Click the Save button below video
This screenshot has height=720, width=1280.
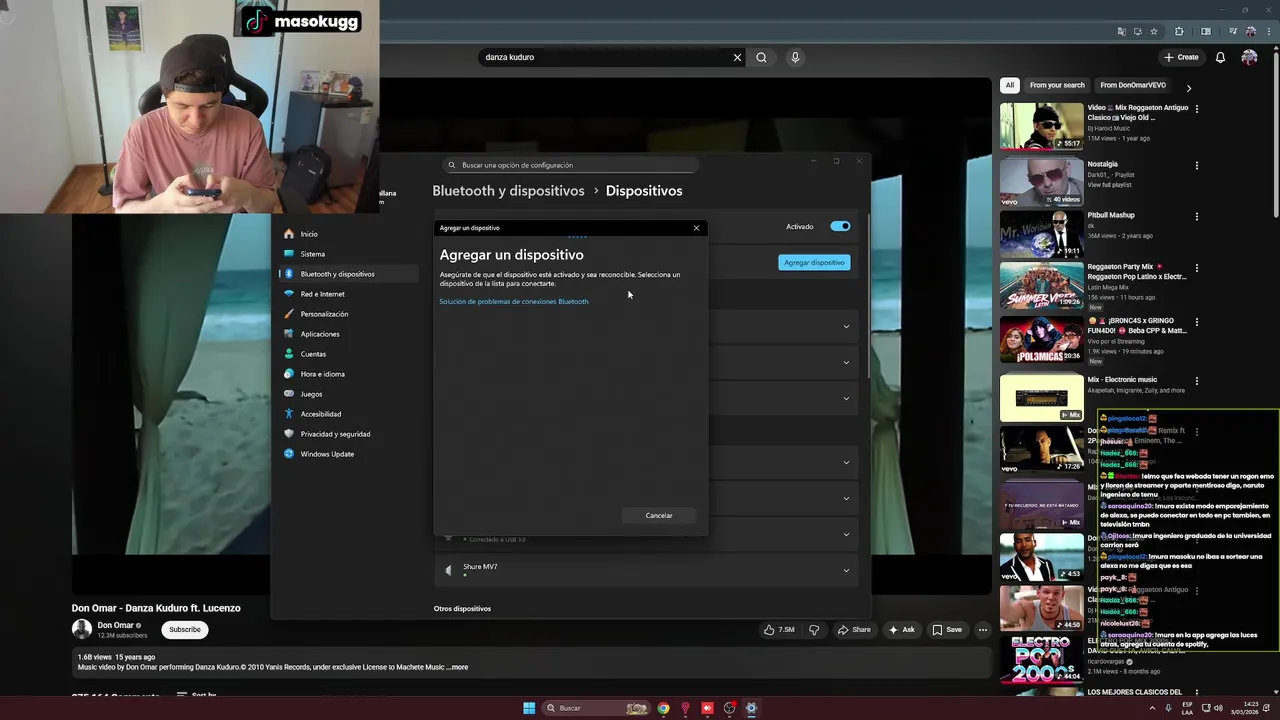coord(947,630)
